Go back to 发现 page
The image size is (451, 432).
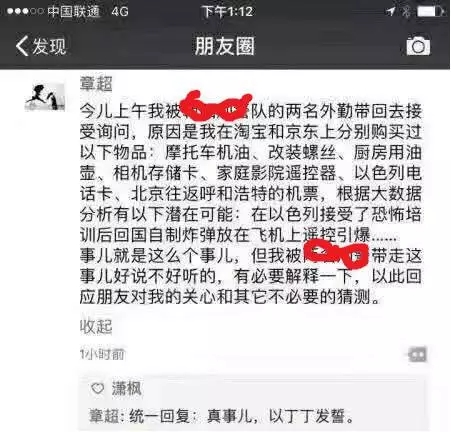pyautogui.click(x=41, y=46)
